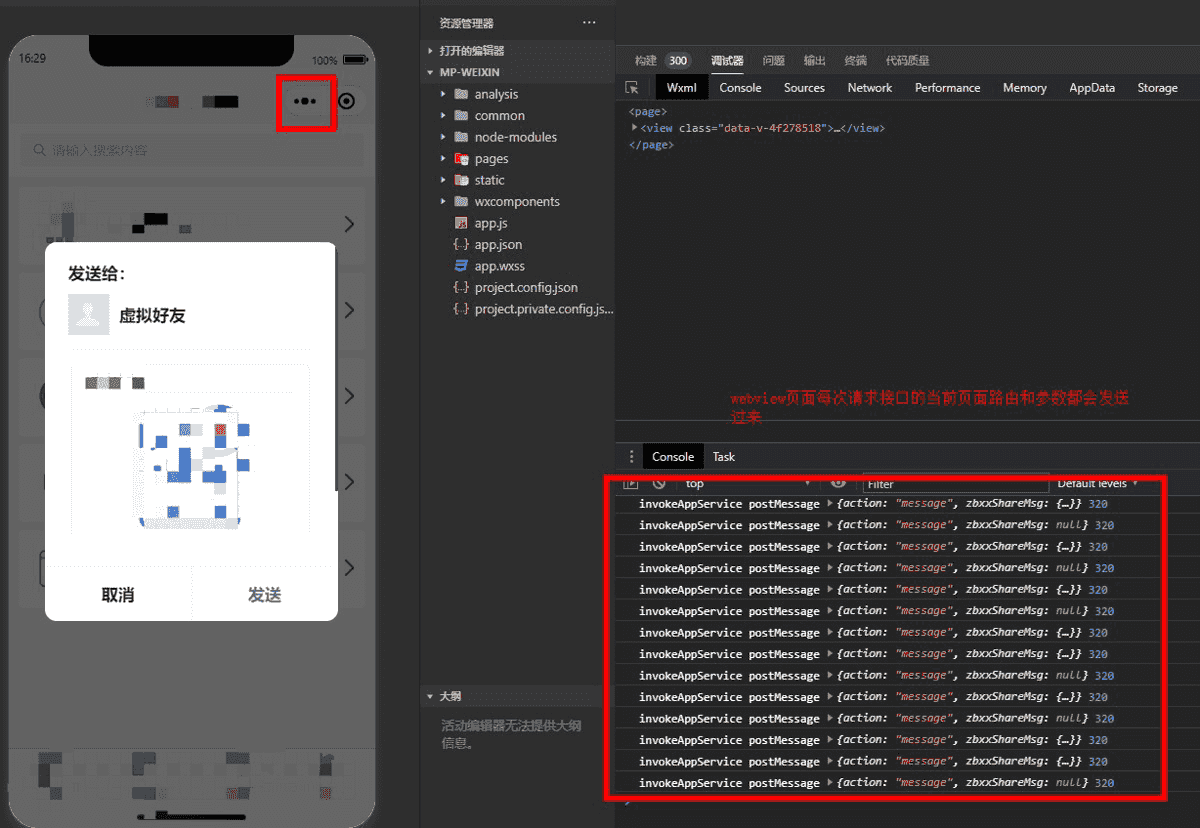The width and height of the screenshot is (1200, 828).
Task: Click the magnifier icon in the search bar
Action: click(x=40, y=150)
